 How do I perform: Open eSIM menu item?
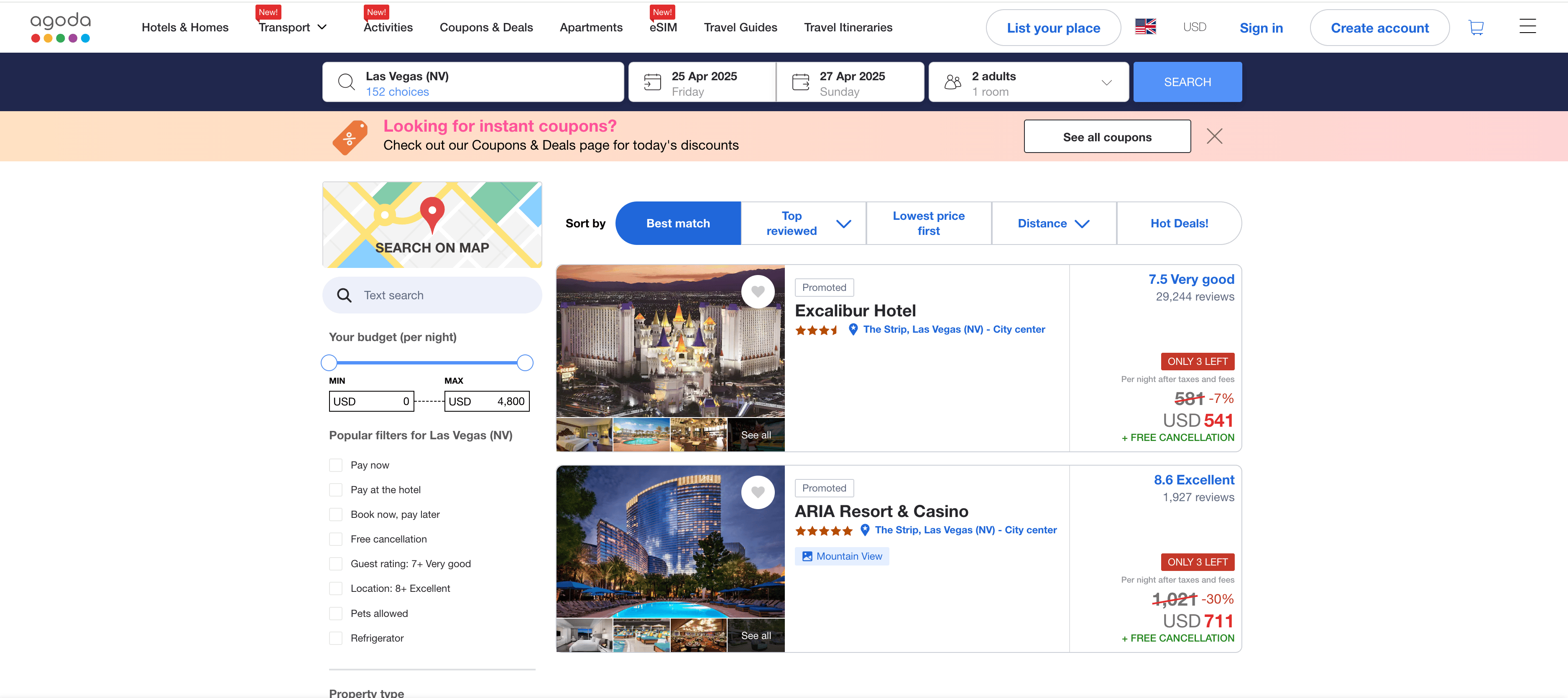click(663, 28)
